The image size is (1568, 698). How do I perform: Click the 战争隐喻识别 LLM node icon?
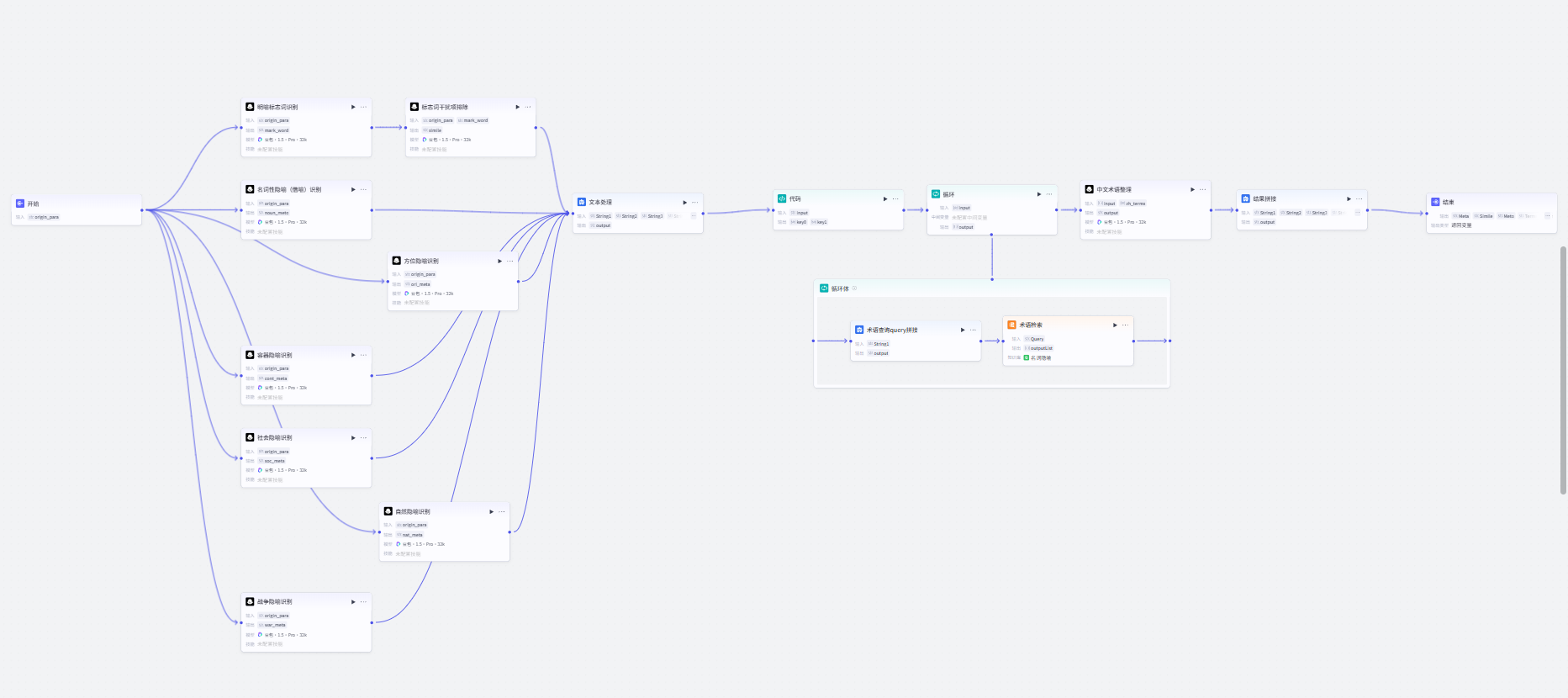(250, 601)
